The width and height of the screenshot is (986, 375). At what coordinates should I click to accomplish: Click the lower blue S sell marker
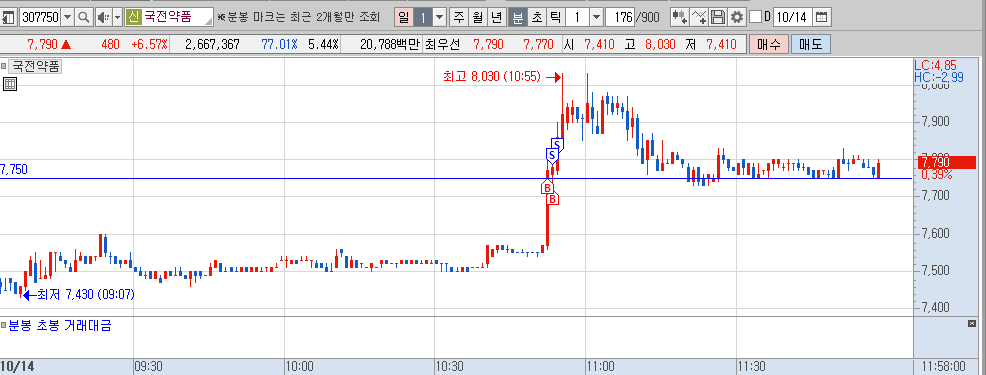tap(551, 155)
